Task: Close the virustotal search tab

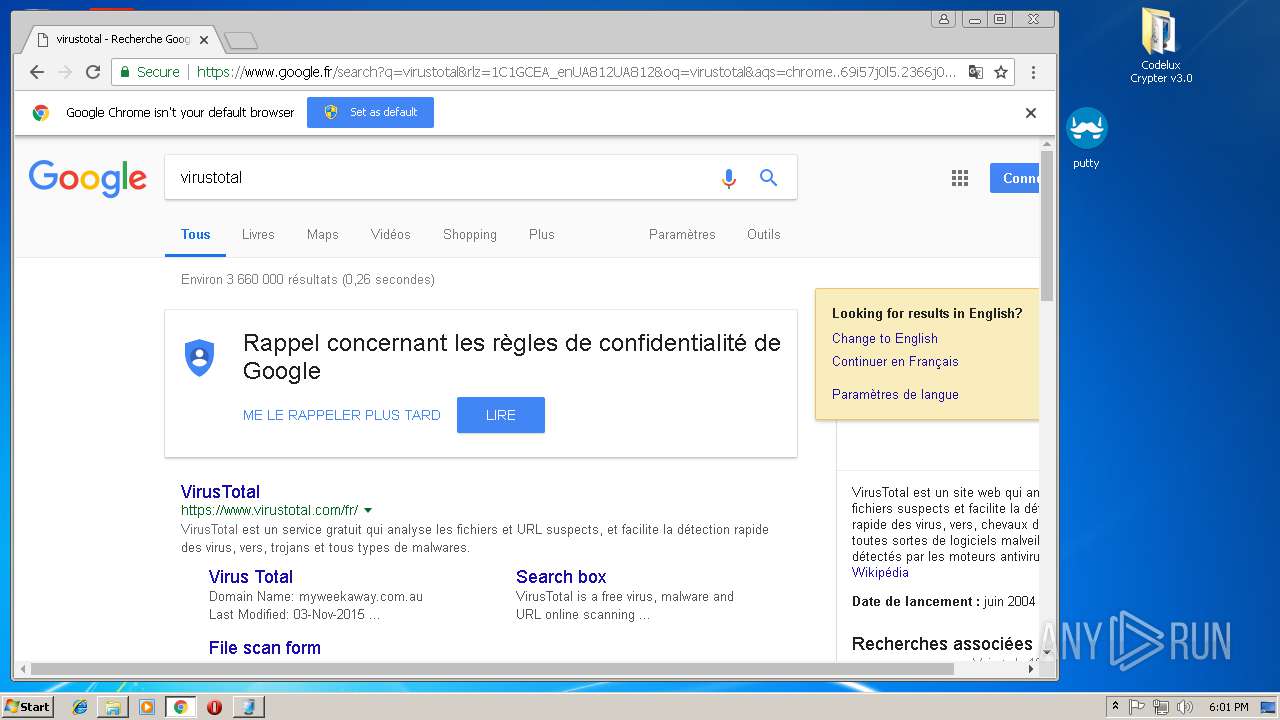Action: (x=204, y=40)
